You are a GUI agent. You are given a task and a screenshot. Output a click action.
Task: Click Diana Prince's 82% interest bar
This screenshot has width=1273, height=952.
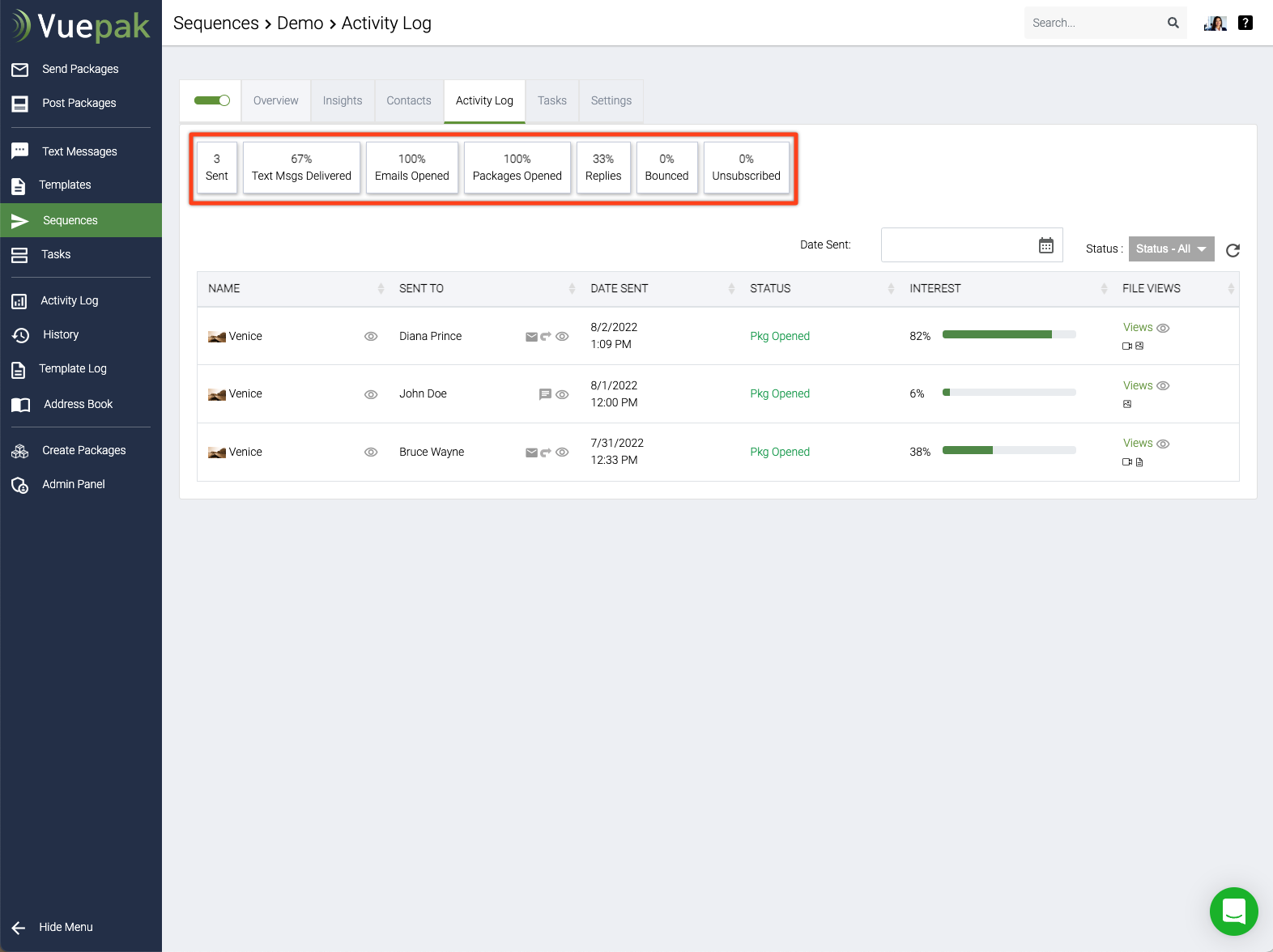point(1008,334)
